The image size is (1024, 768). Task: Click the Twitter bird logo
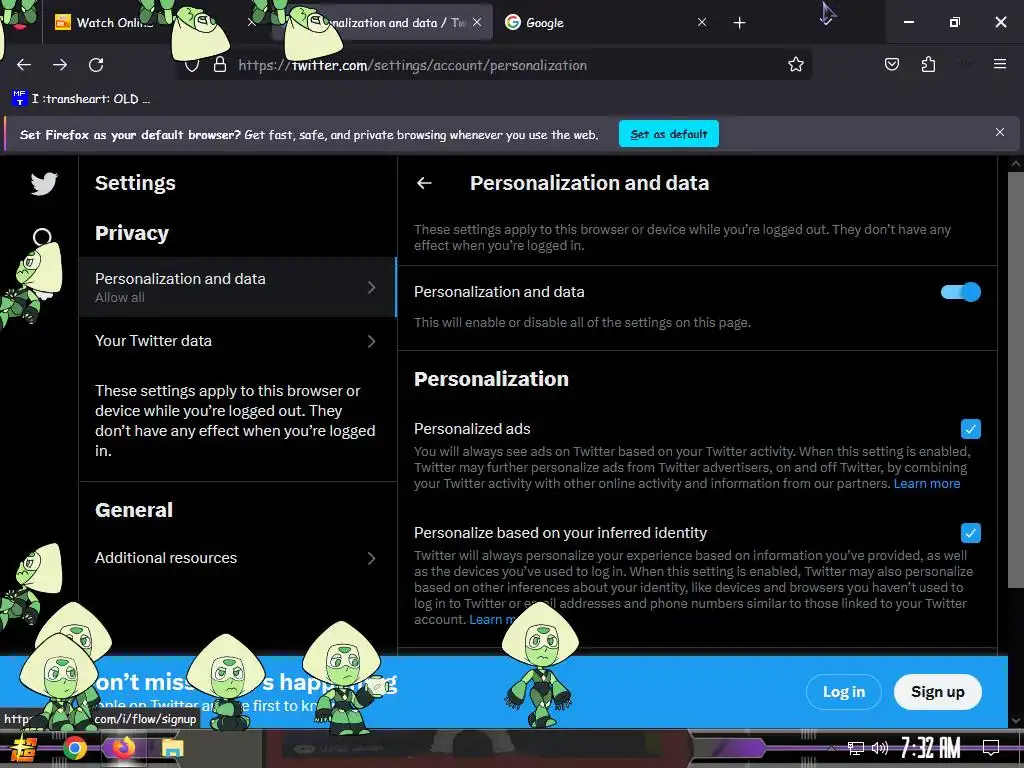44,184
